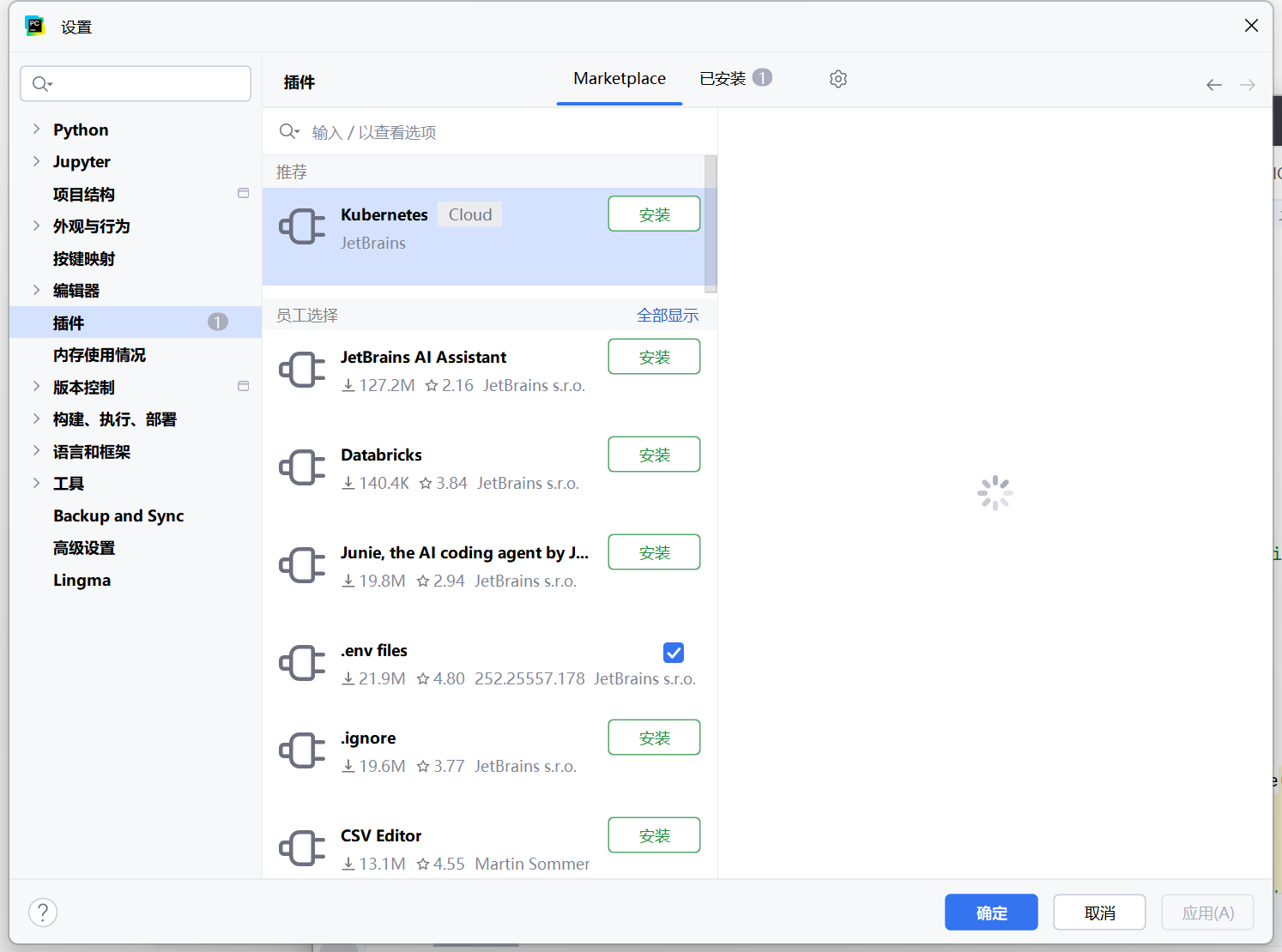Cancel with the 取消 button
The height and width of the screenshot is (952, 1282).
pos(1099,913)
